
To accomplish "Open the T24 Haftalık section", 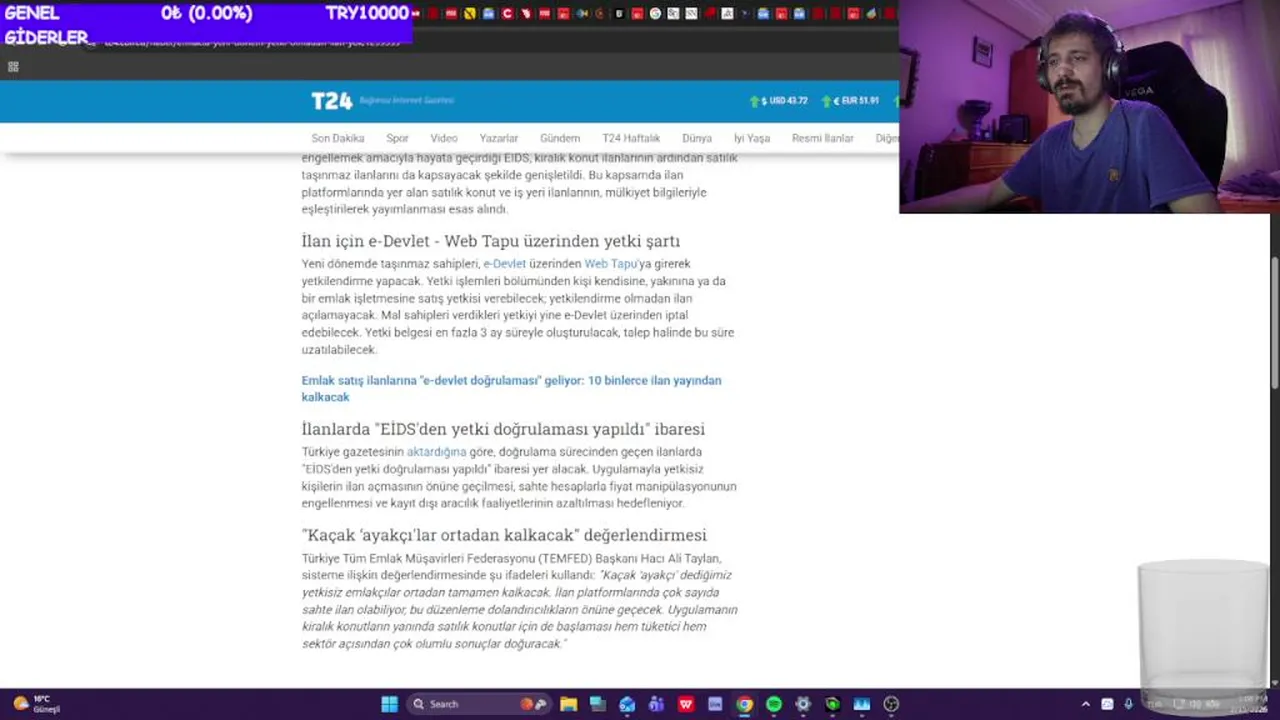I will tap(631, 138).
